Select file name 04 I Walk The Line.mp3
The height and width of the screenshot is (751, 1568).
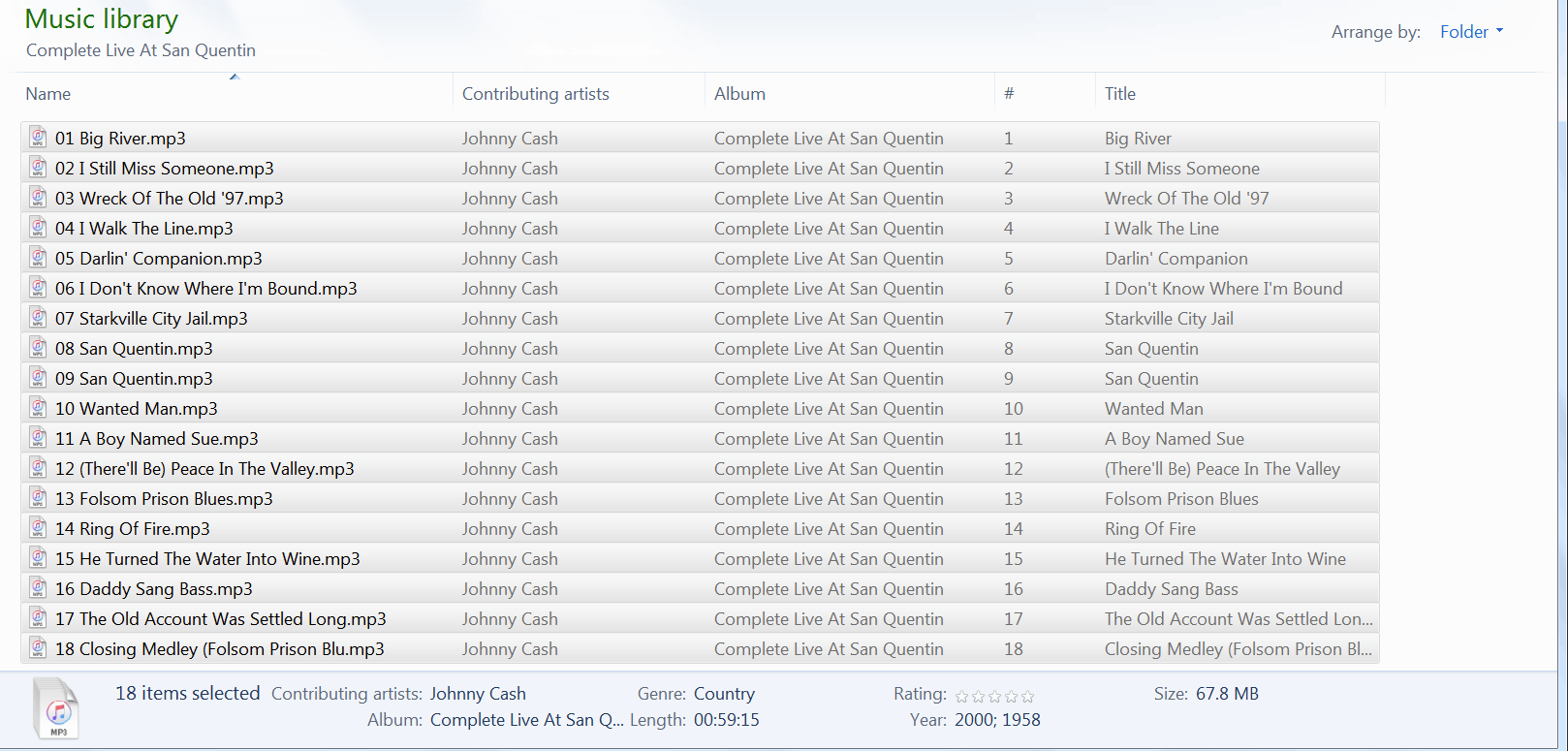click(144, 229)
